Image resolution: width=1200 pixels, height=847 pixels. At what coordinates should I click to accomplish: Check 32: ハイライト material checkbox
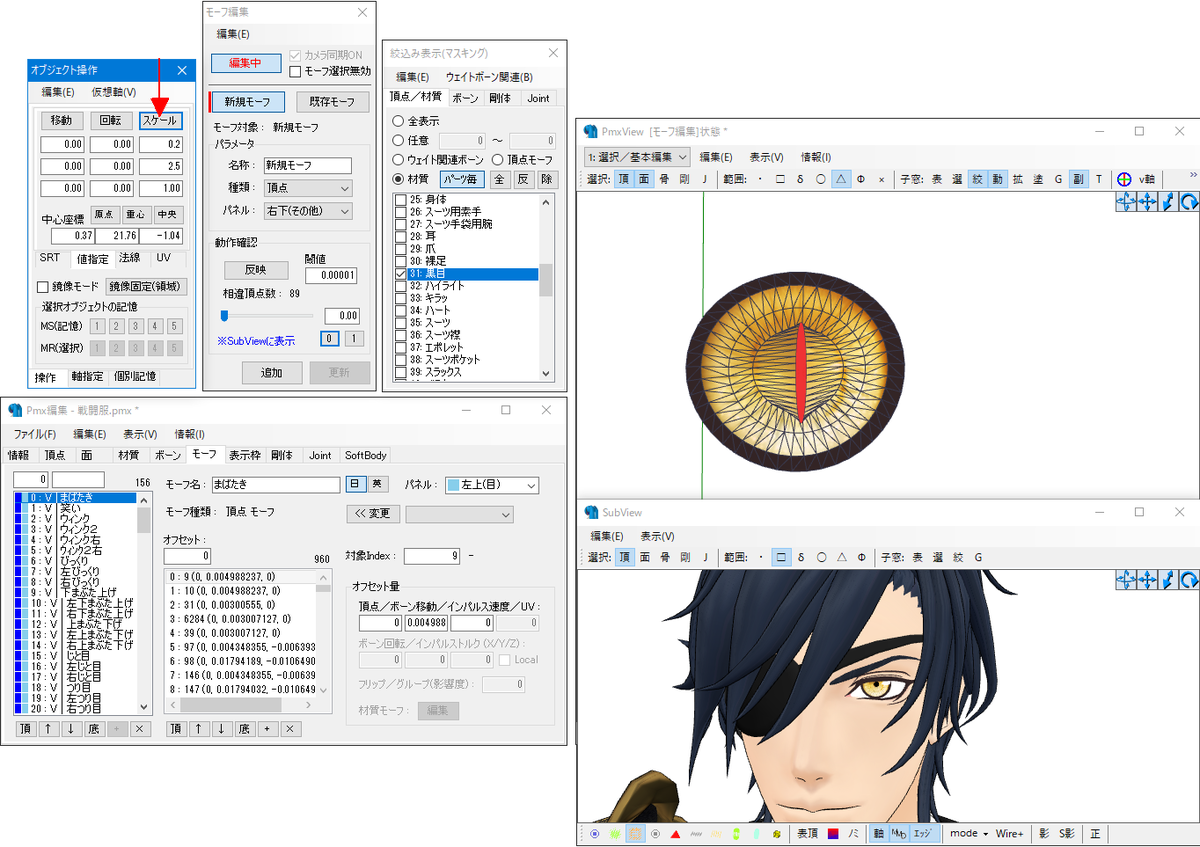coord(401,286)
